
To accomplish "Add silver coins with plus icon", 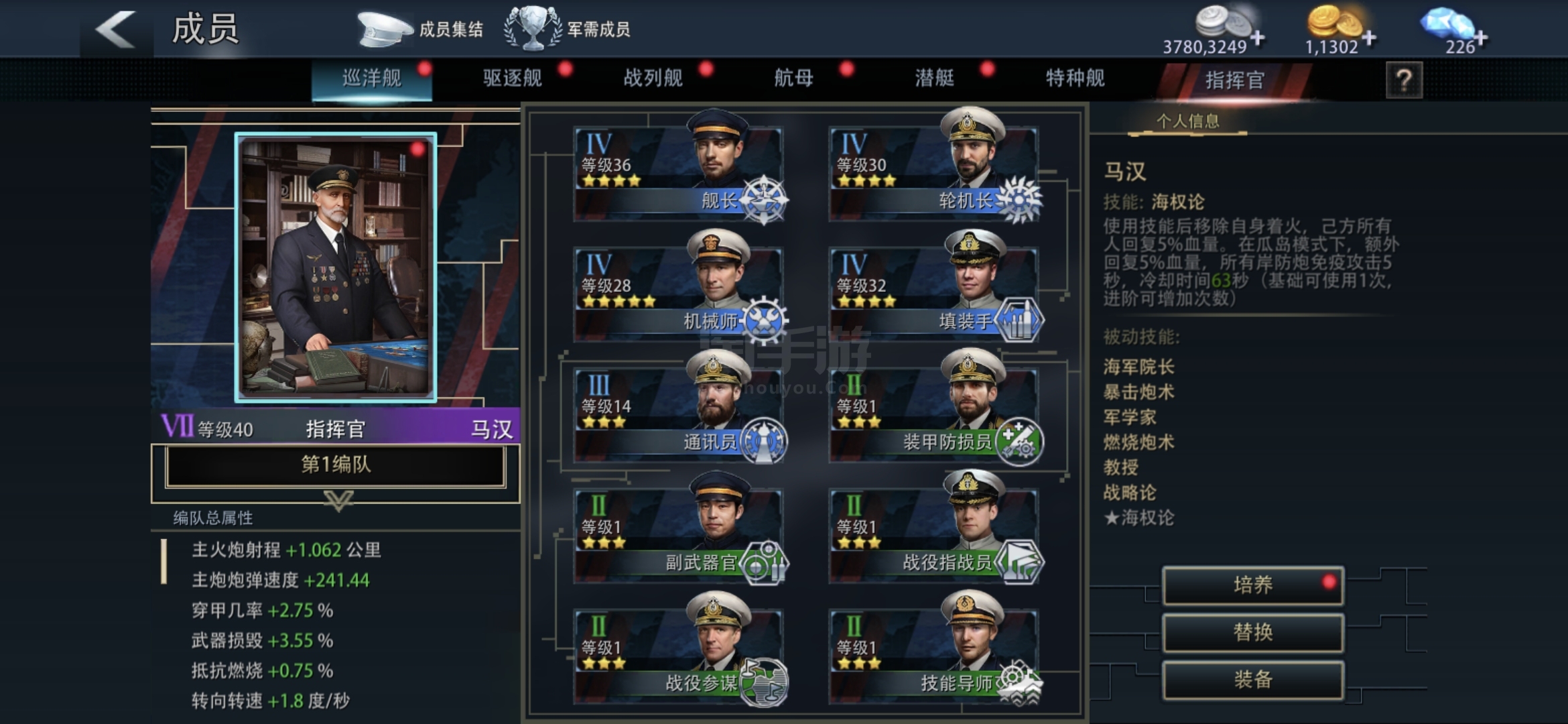I will click(1258, 38).
